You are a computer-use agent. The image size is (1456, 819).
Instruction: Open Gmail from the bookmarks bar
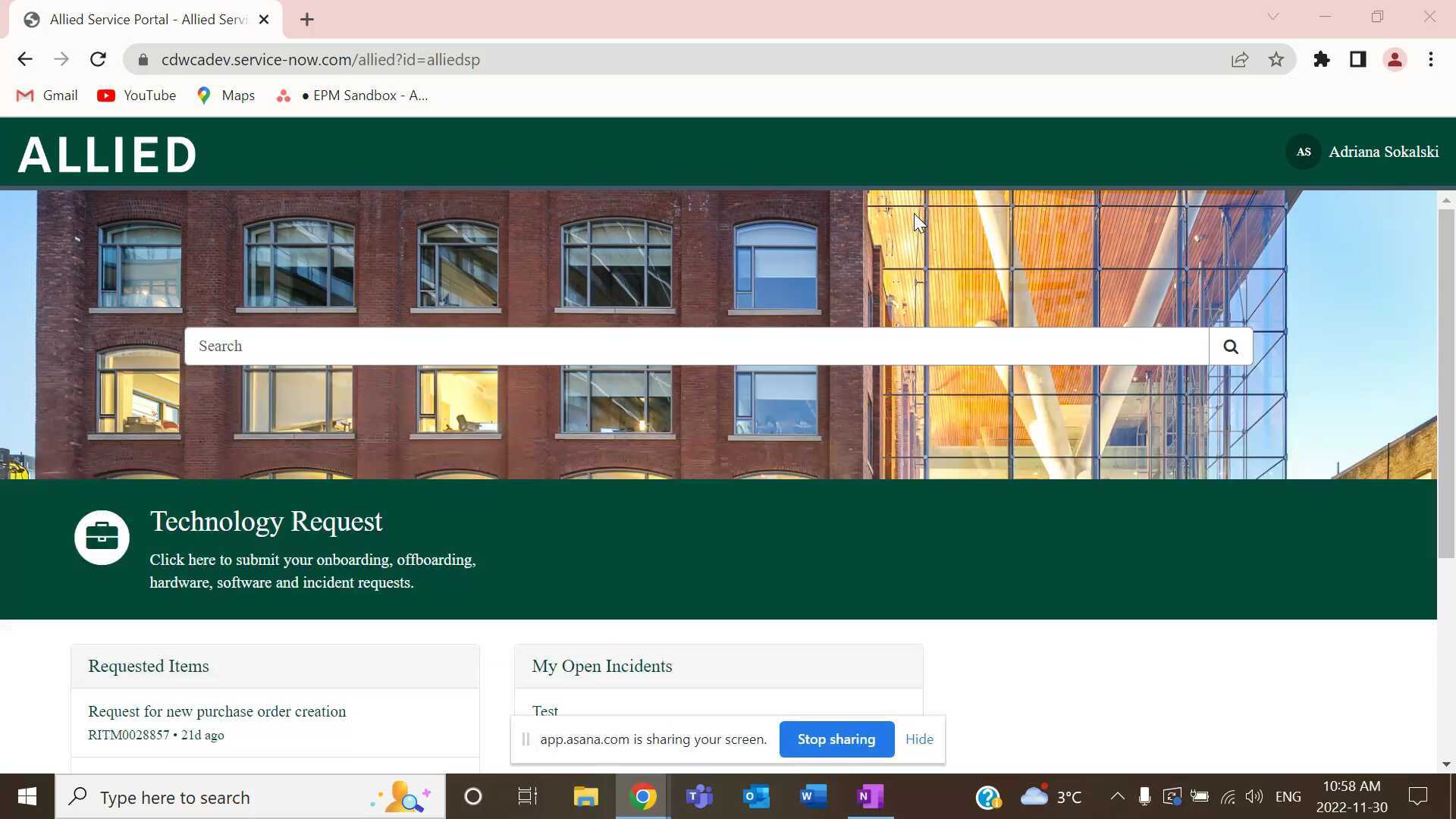click(47, 96)
